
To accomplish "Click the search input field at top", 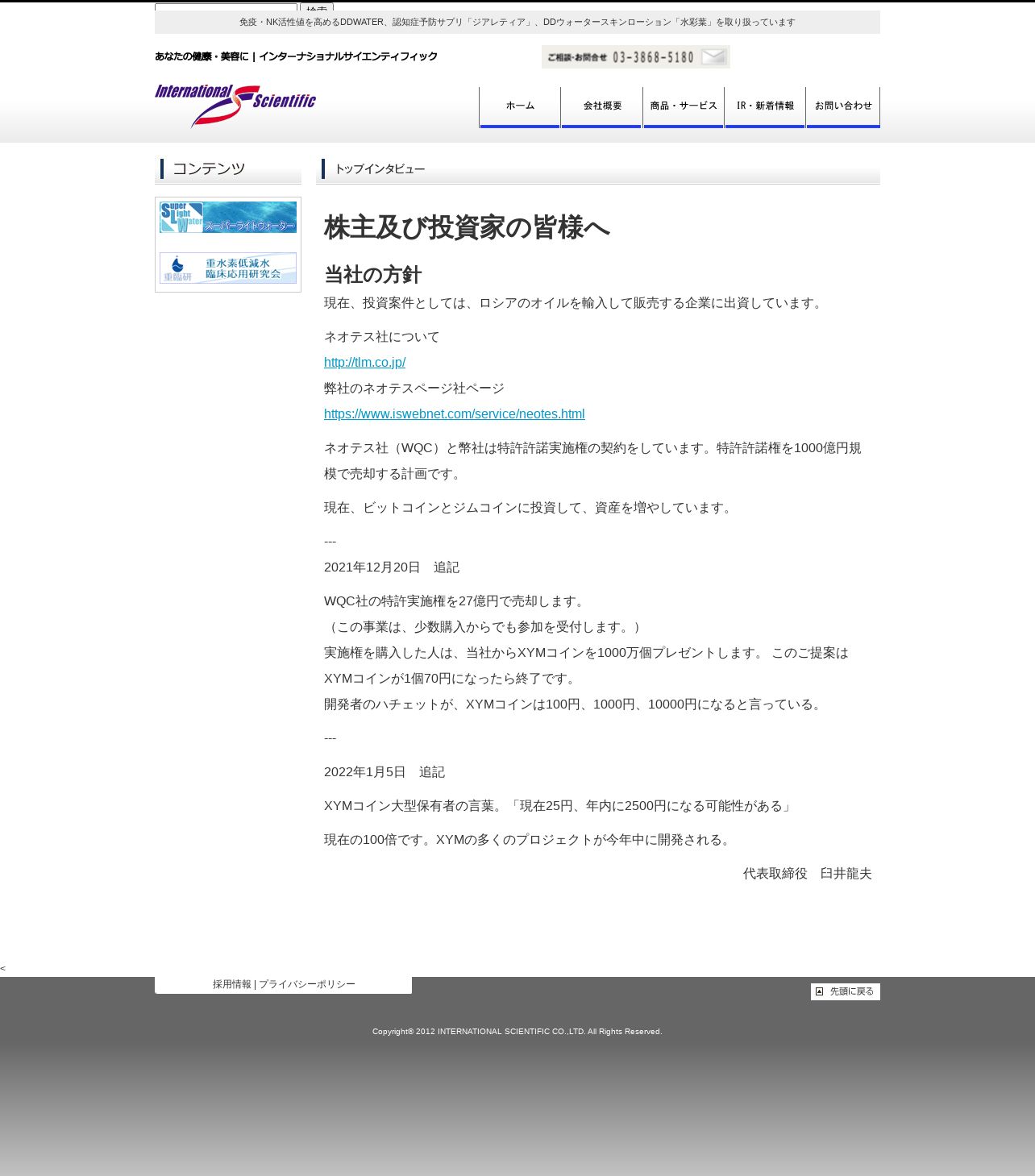I will pos(226,7).
